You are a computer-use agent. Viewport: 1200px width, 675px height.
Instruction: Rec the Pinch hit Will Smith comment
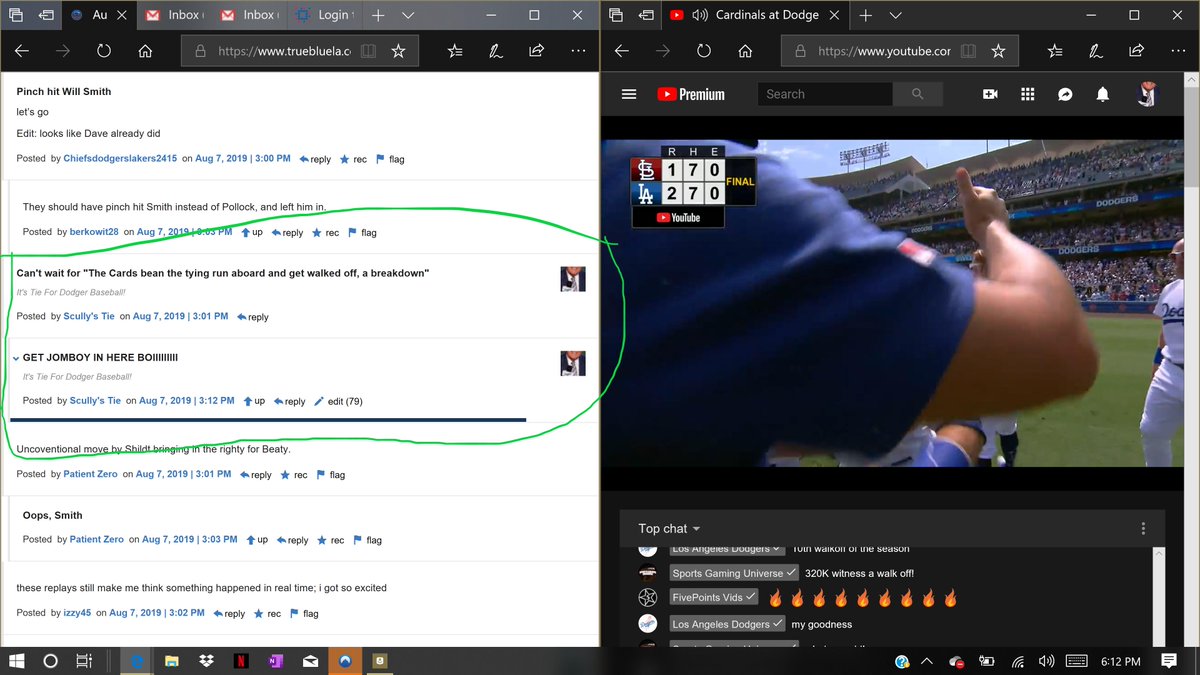353,159
